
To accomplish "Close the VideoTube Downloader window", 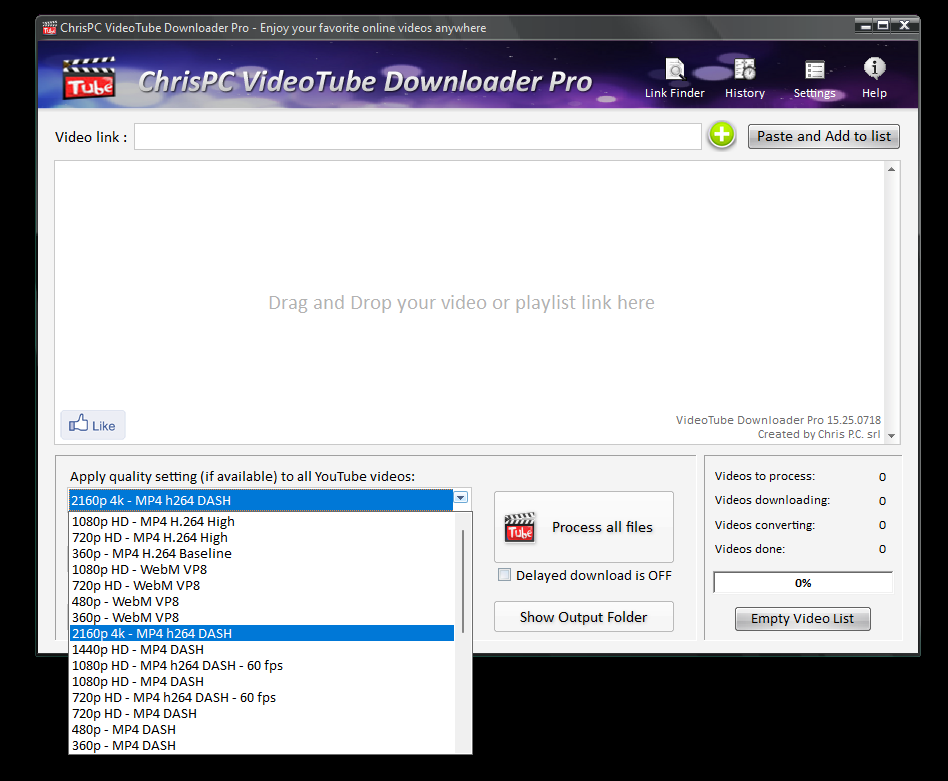I will [x=904, y=25].
